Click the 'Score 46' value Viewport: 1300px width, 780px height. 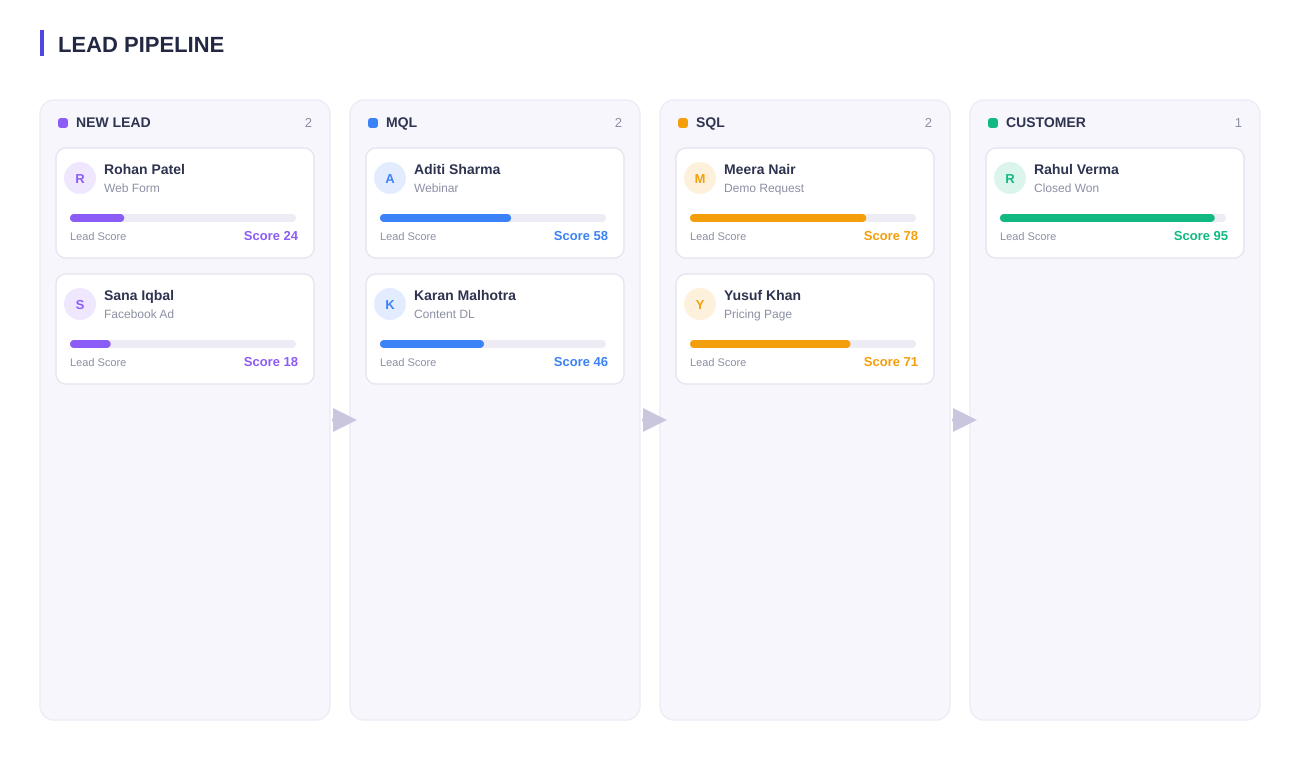[581, 362]
